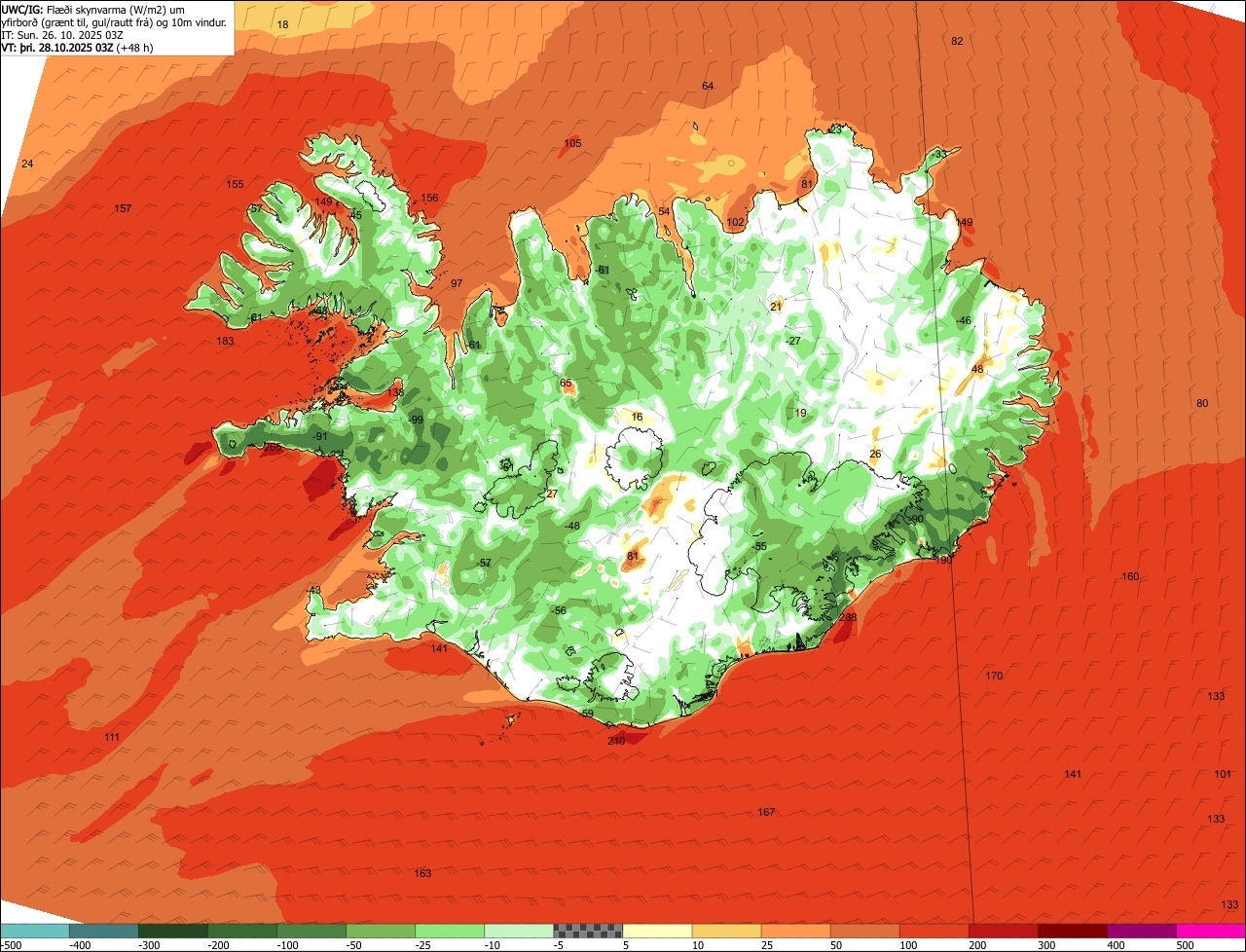Image resolution: width=1246 pixels, height=952 pixels.
Task: Click the flux value -99 in the west
Action: tap(416, 421)
